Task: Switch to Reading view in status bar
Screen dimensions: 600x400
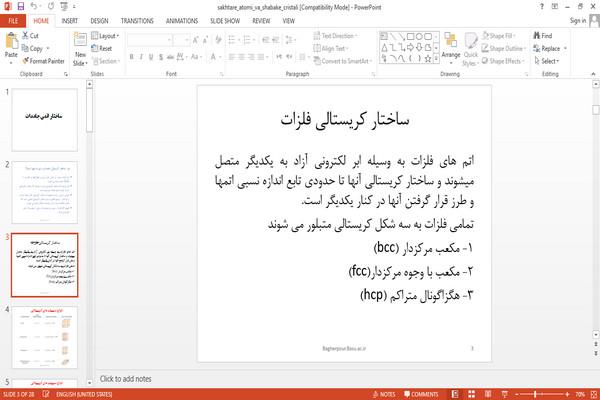Action: 488,394
